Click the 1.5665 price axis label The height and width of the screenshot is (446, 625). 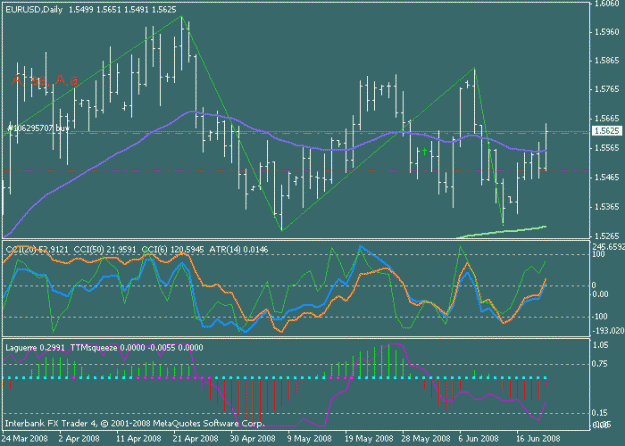pos(607,118)
